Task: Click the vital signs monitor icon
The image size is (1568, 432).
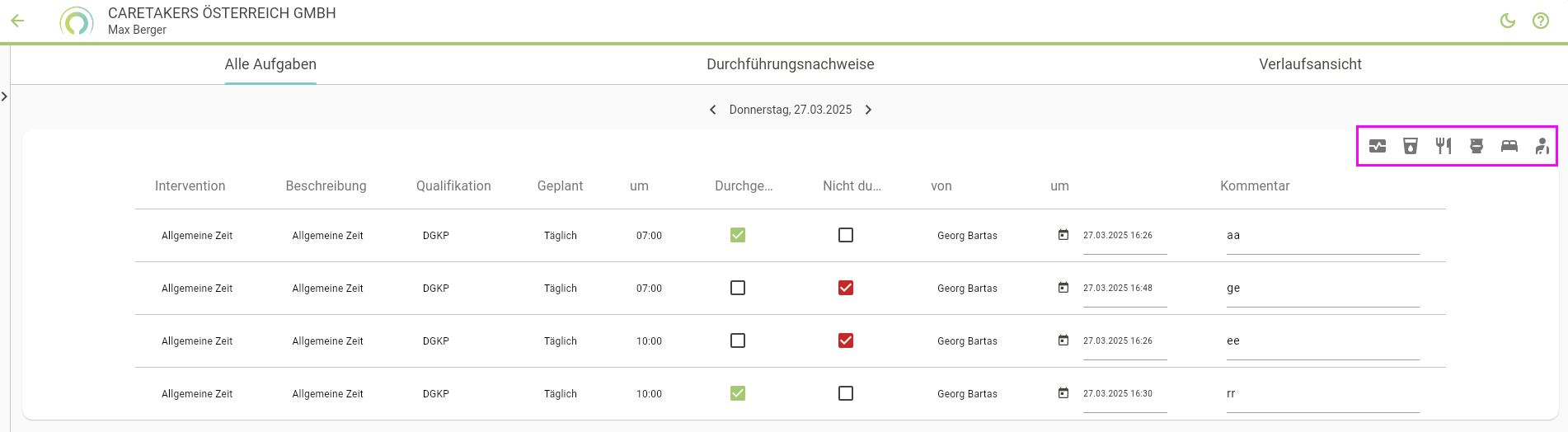Action: pos(1378,146)
